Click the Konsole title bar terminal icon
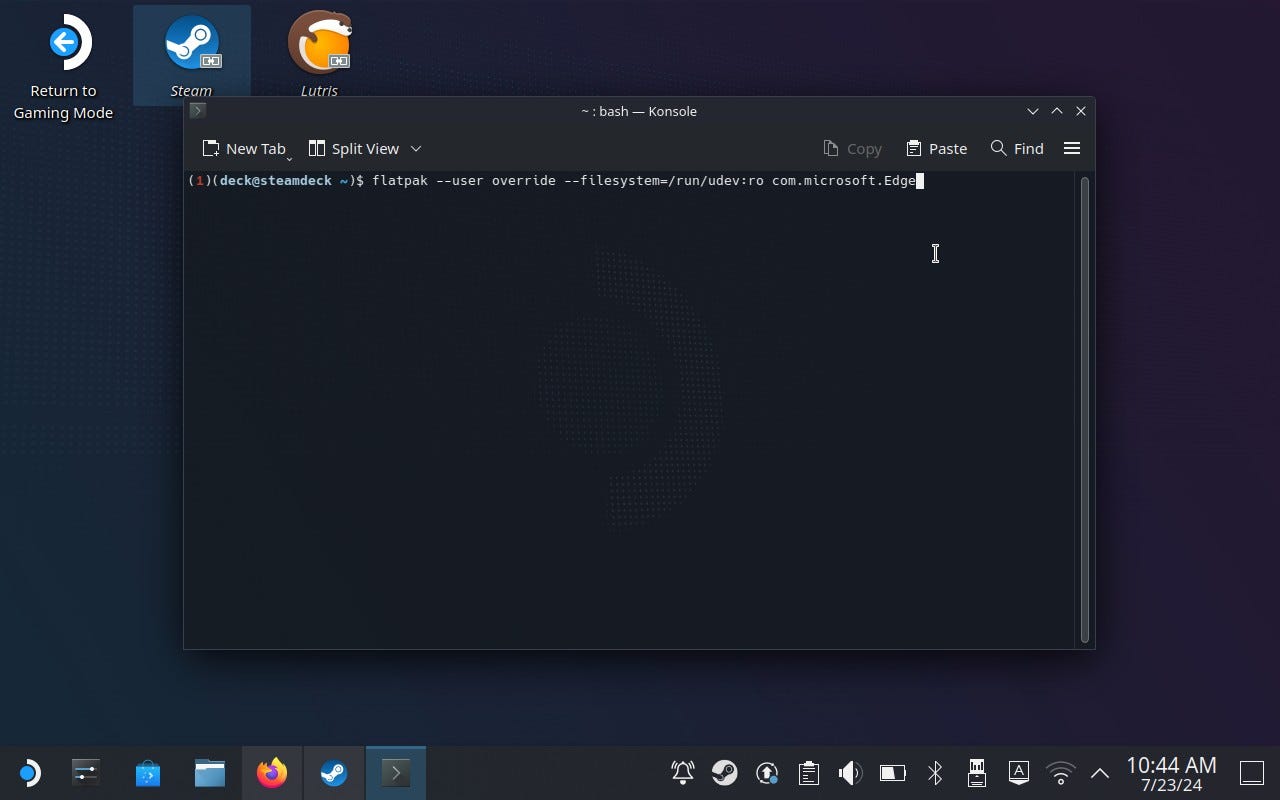The height and width of the screenshot is (800, 1280). pyautogui.click(x=198, y=111)
